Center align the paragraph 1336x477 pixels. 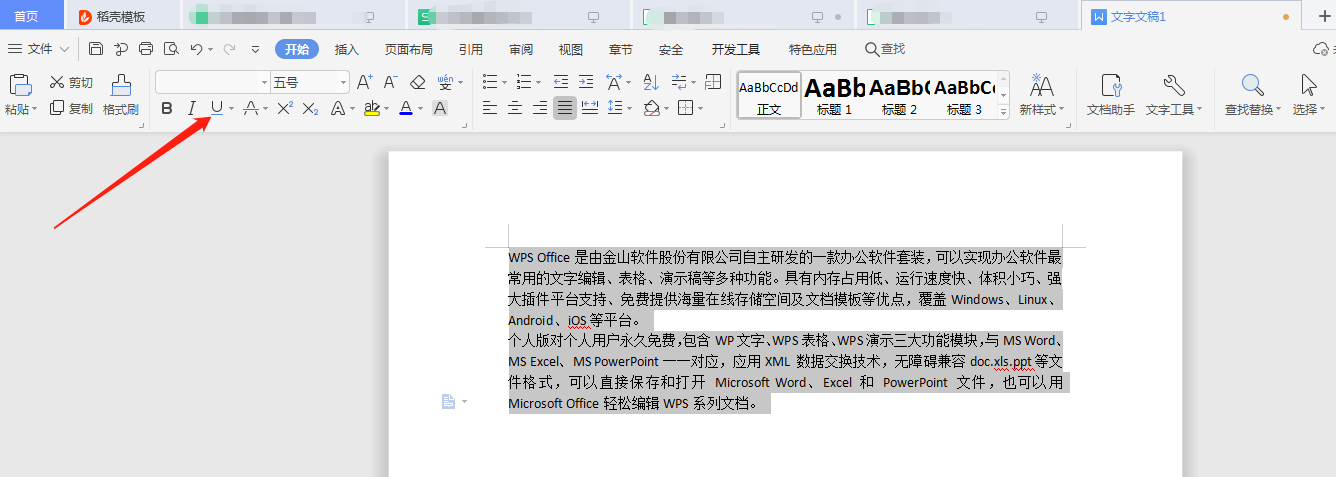[x=515, y=108]
